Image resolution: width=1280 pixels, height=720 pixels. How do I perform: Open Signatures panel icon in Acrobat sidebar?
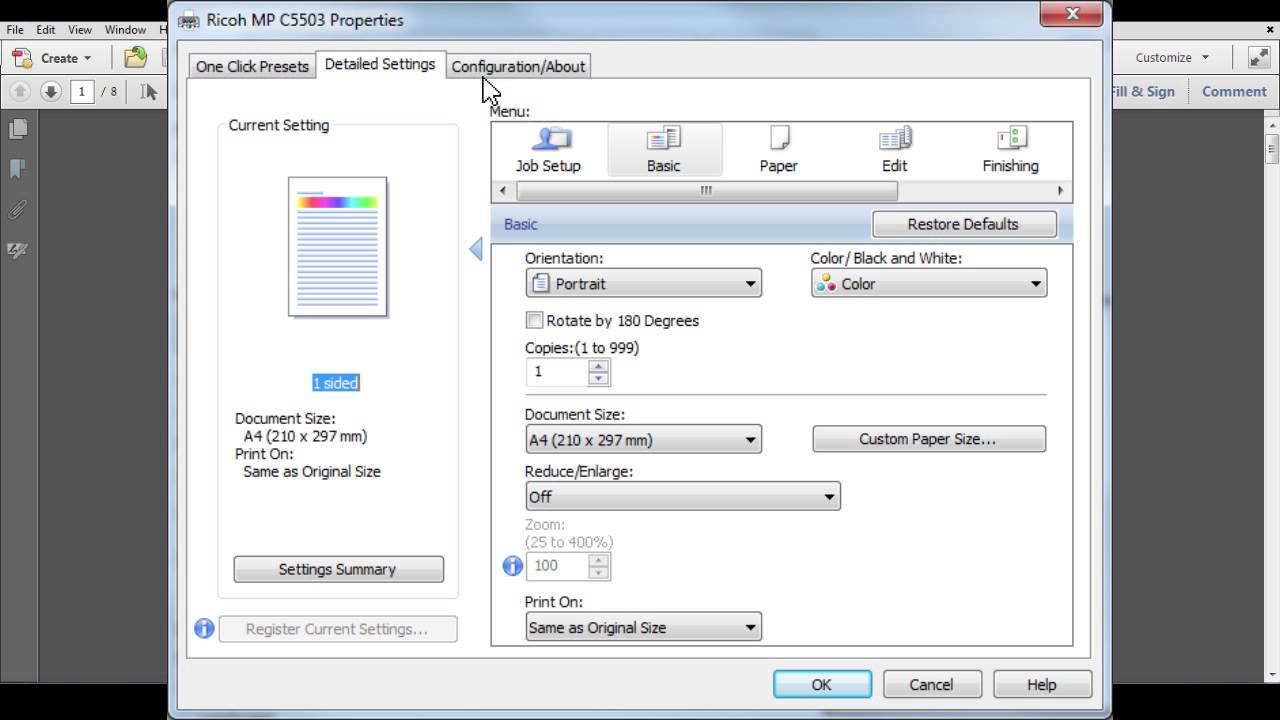[x=17, y=250]
